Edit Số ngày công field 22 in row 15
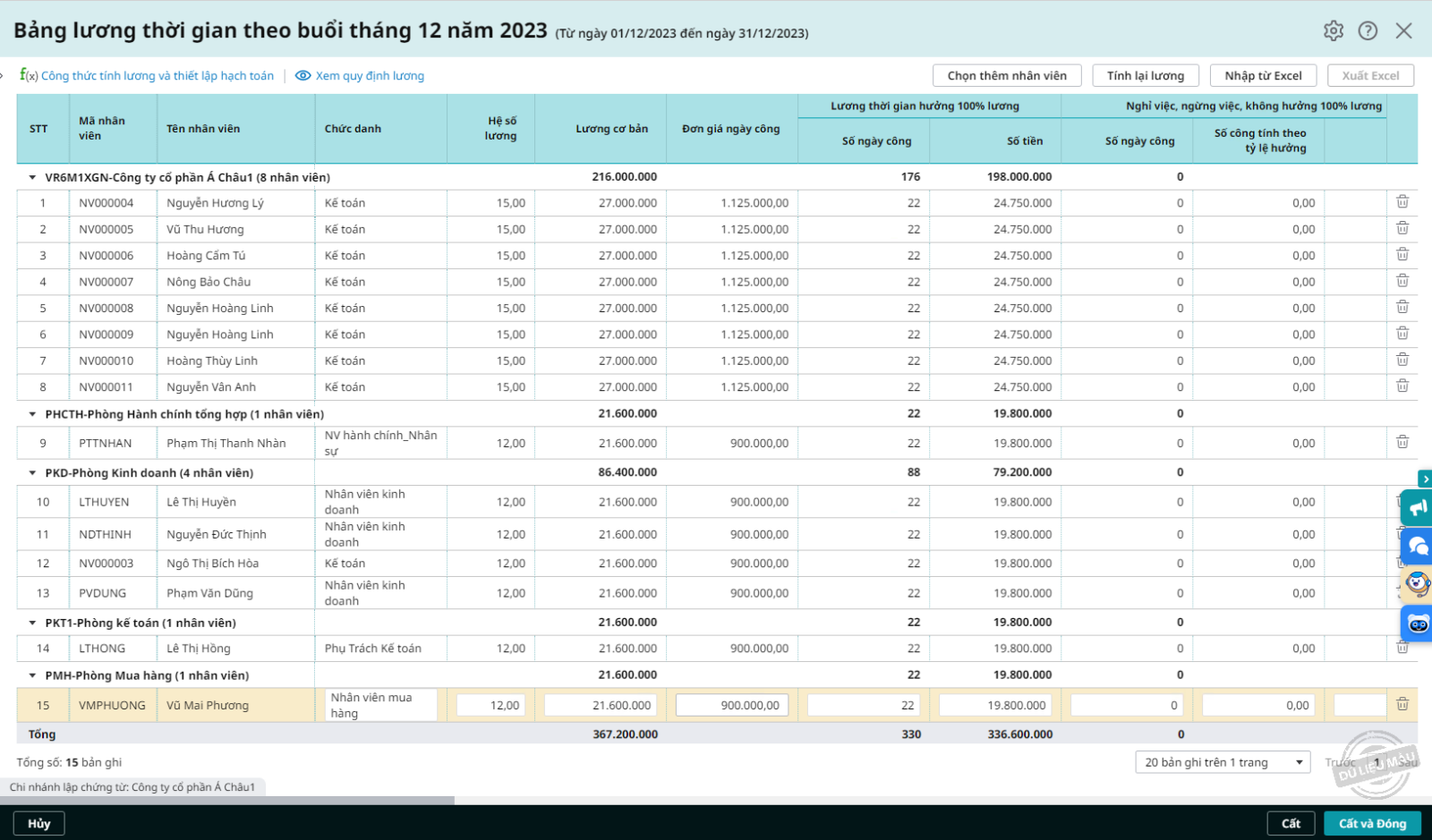 point(864,705)
